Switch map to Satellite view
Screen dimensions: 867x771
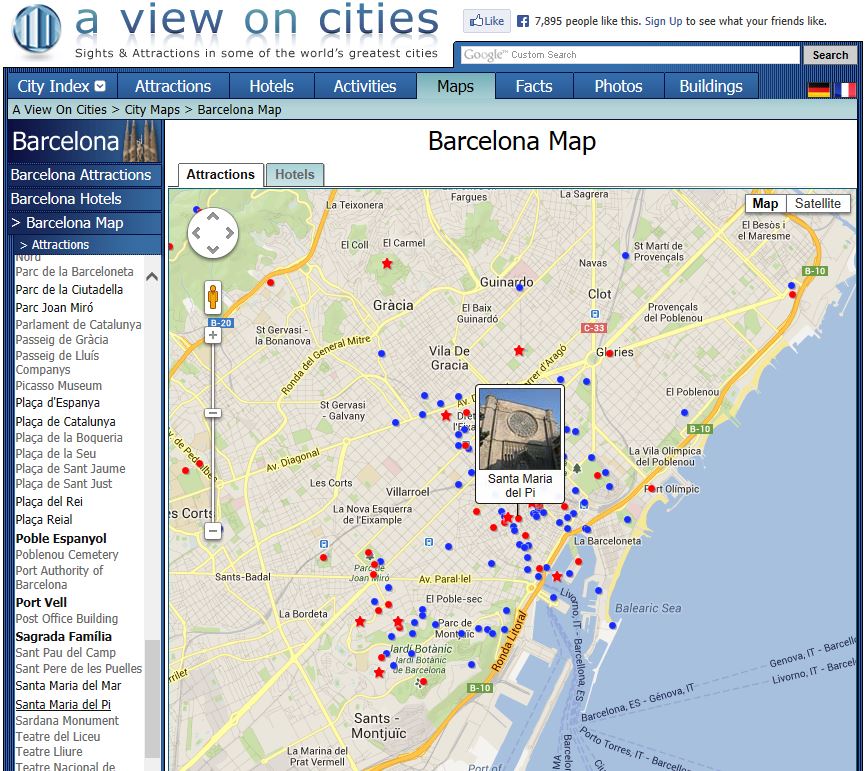[x=817, y=204]
